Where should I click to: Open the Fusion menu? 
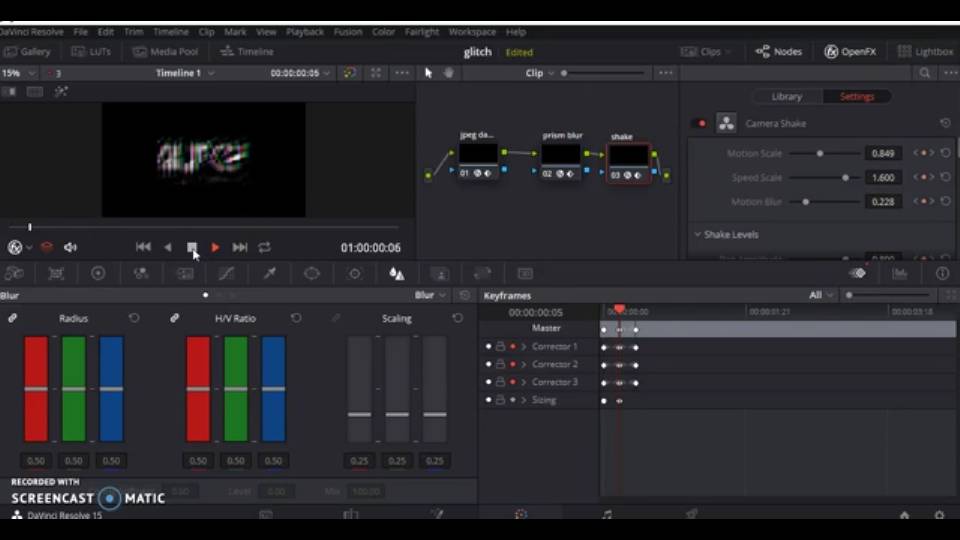coord(348,32)
